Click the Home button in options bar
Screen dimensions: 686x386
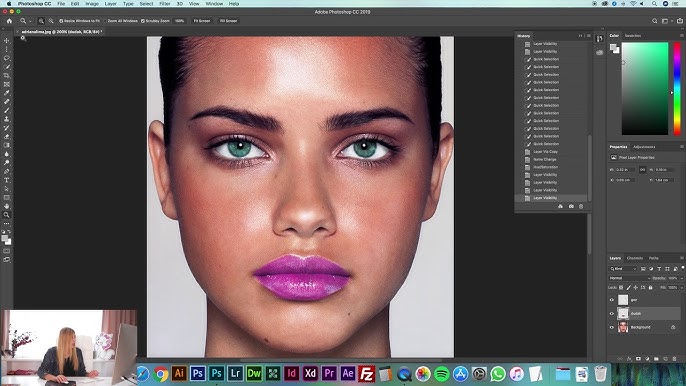point(9,21)
